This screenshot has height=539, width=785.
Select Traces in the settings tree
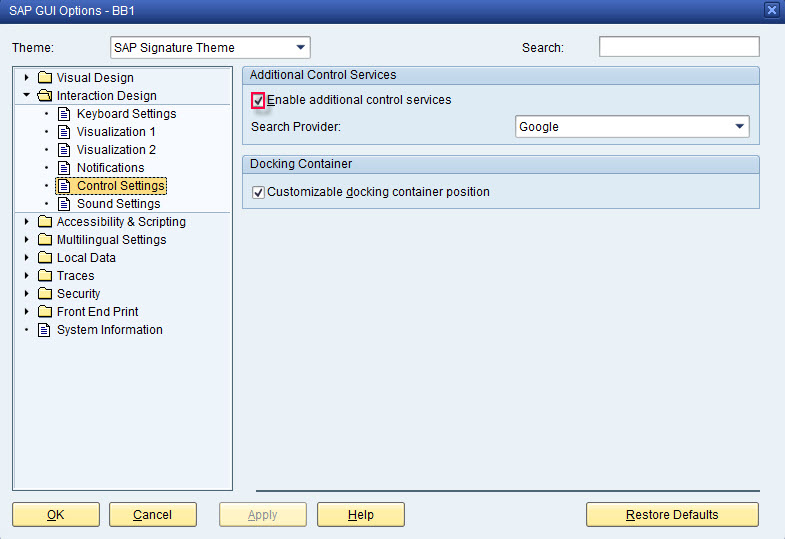point(76,276)
